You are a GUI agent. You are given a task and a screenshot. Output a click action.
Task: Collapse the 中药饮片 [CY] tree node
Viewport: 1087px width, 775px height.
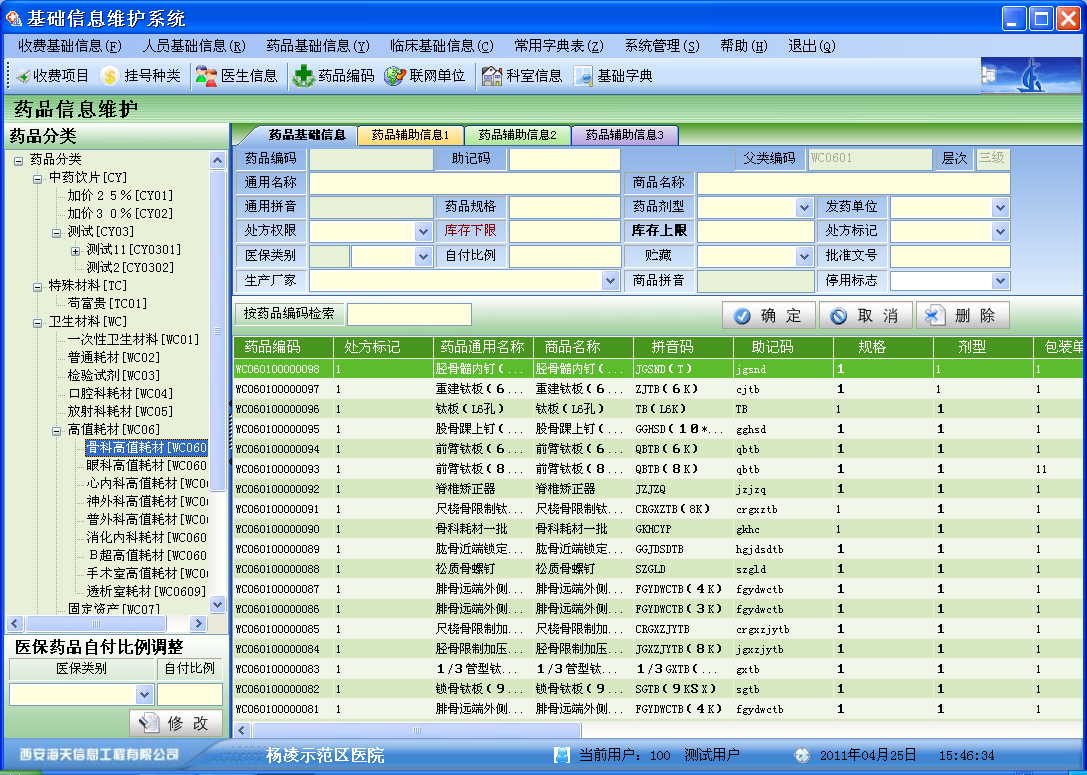click(x=37, y=179)
